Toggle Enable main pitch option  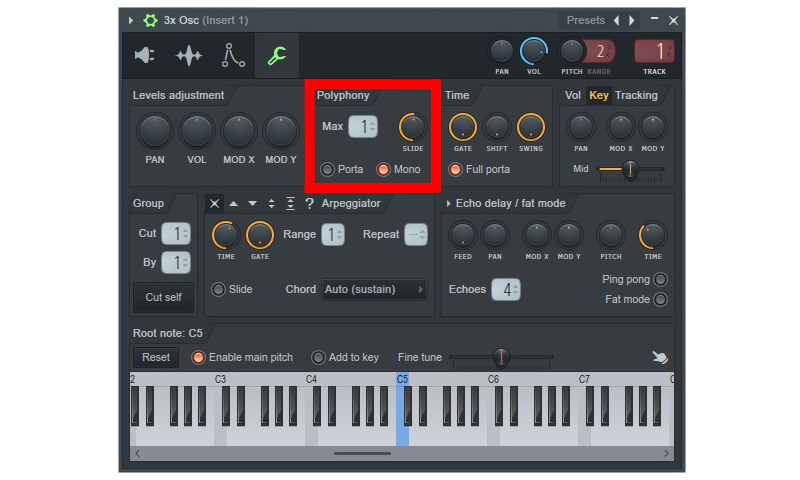click(198, 358)
